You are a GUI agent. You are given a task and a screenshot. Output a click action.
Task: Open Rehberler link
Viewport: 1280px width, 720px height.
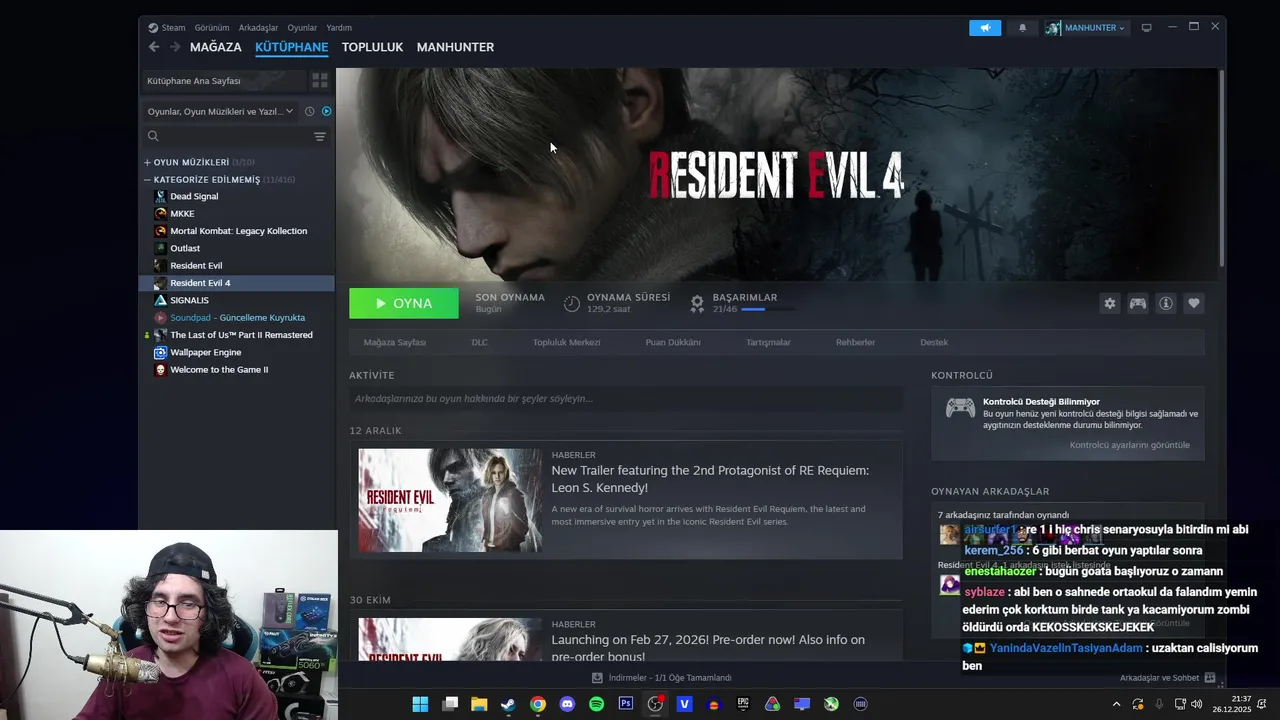[855, 342]
